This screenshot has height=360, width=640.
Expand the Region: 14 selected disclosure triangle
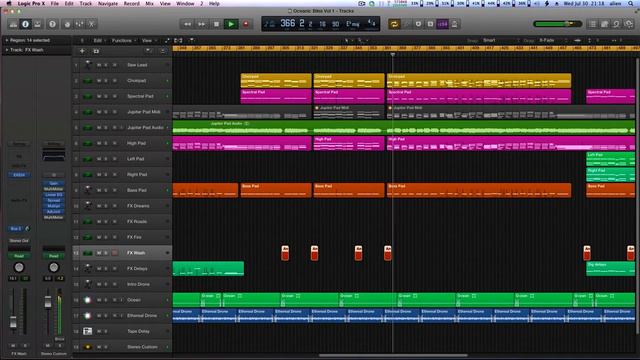tap(7, 40)
